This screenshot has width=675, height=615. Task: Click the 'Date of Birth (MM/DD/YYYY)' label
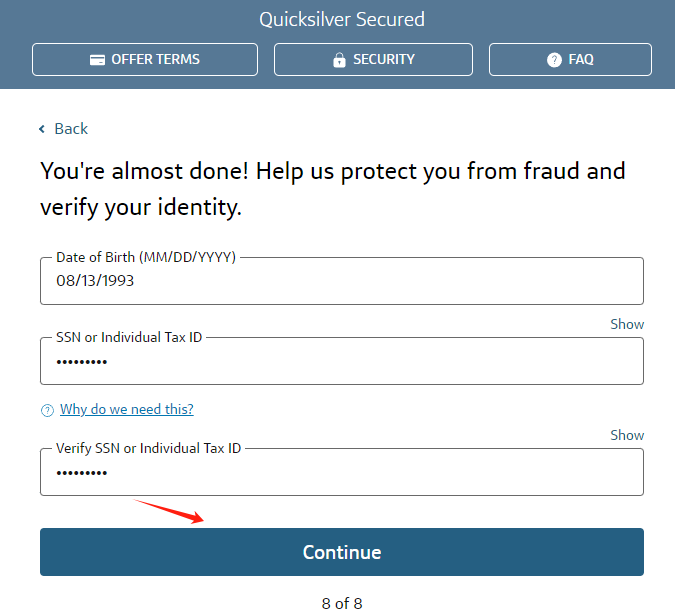146,257
